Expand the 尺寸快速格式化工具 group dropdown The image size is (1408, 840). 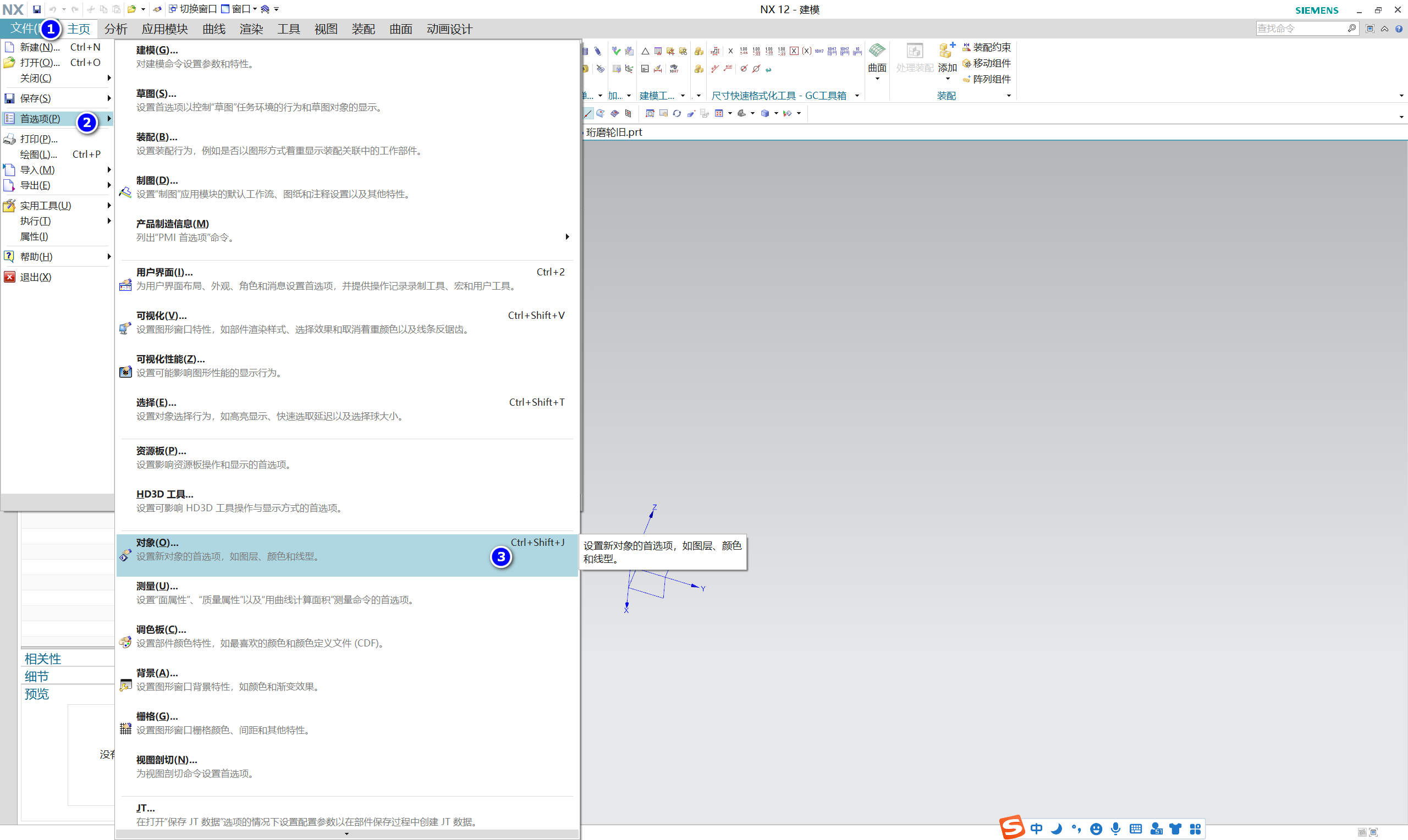pos(857,96)
